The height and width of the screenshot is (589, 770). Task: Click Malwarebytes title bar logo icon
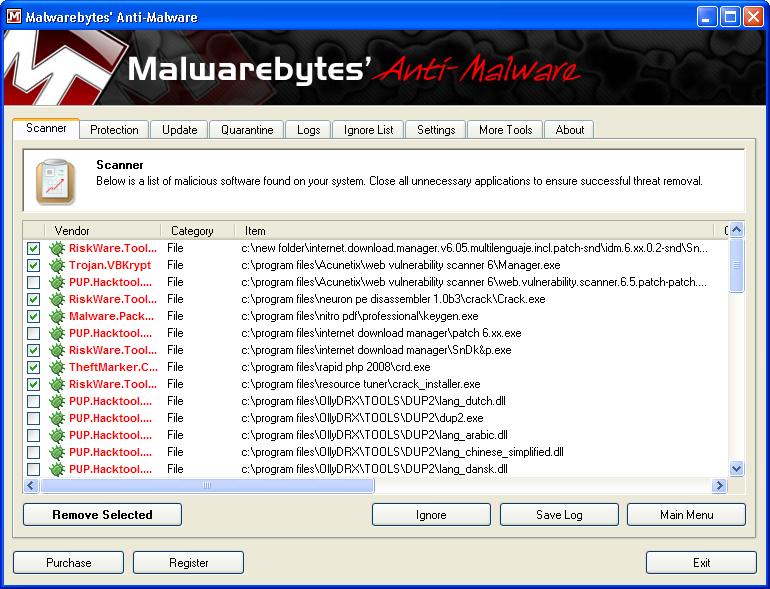tap(14, 17)
